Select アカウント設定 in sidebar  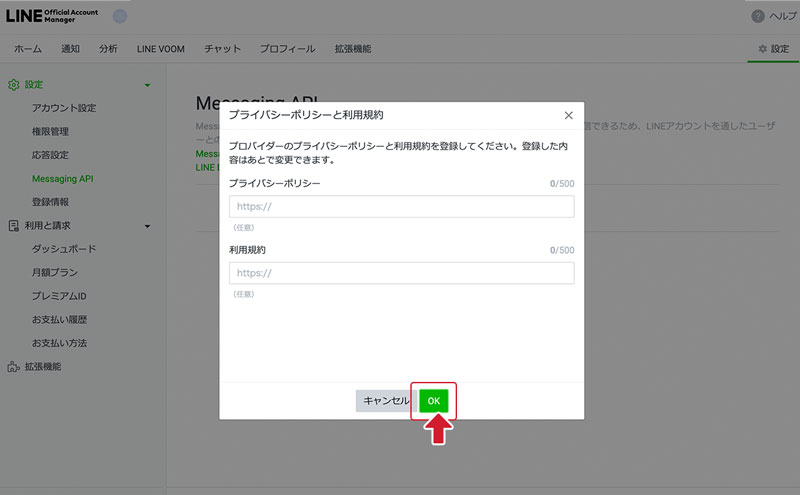click(64, 108)
